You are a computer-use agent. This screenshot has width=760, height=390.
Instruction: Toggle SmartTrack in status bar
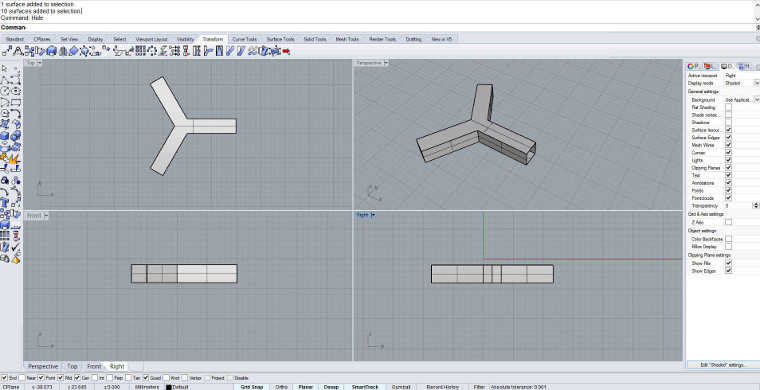(x=364, y=387)
